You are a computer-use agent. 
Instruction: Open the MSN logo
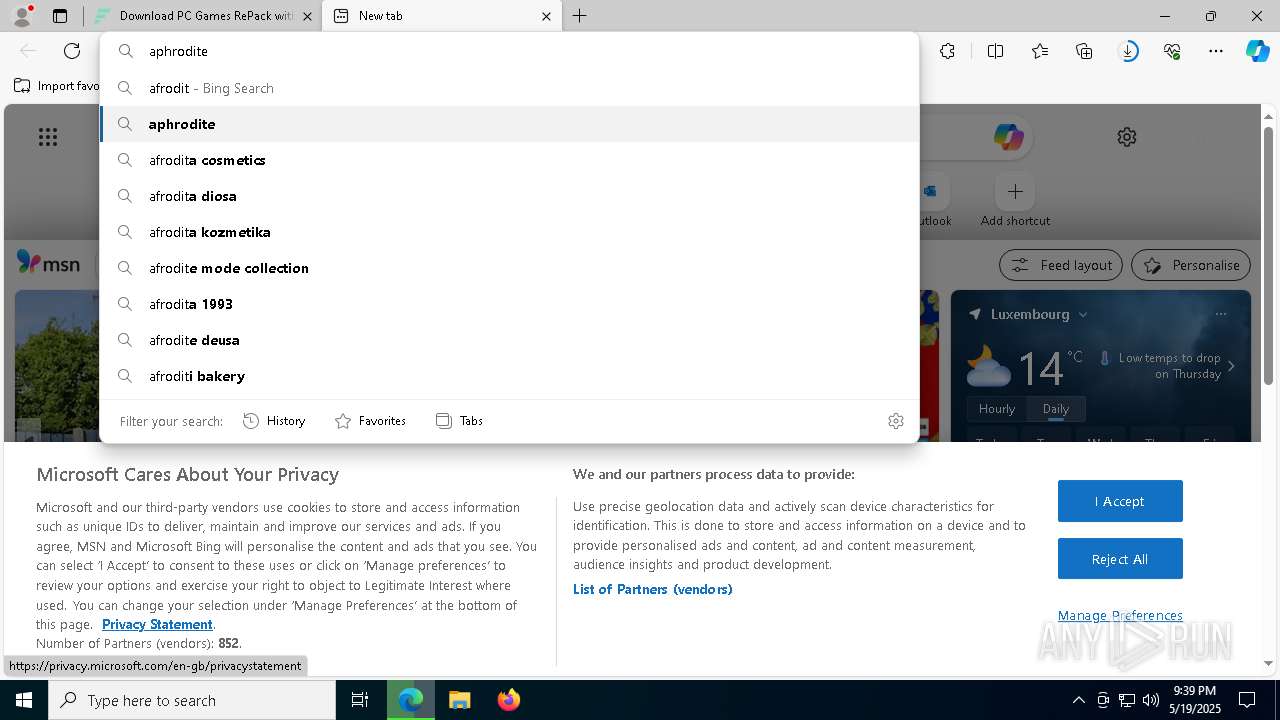tap(48, 263)
